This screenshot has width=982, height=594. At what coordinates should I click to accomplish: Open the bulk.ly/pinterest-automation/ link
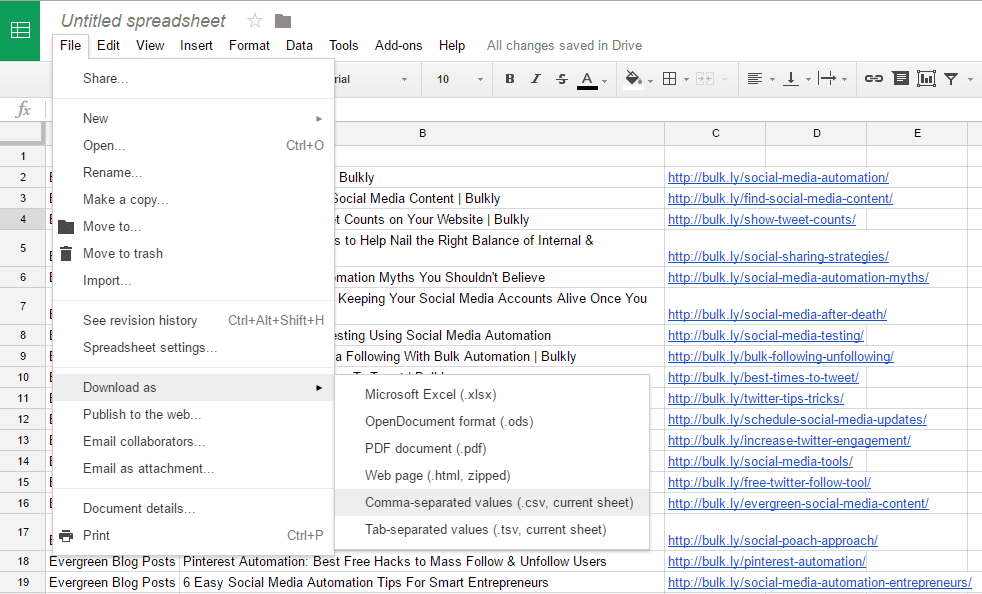[767, 561]
